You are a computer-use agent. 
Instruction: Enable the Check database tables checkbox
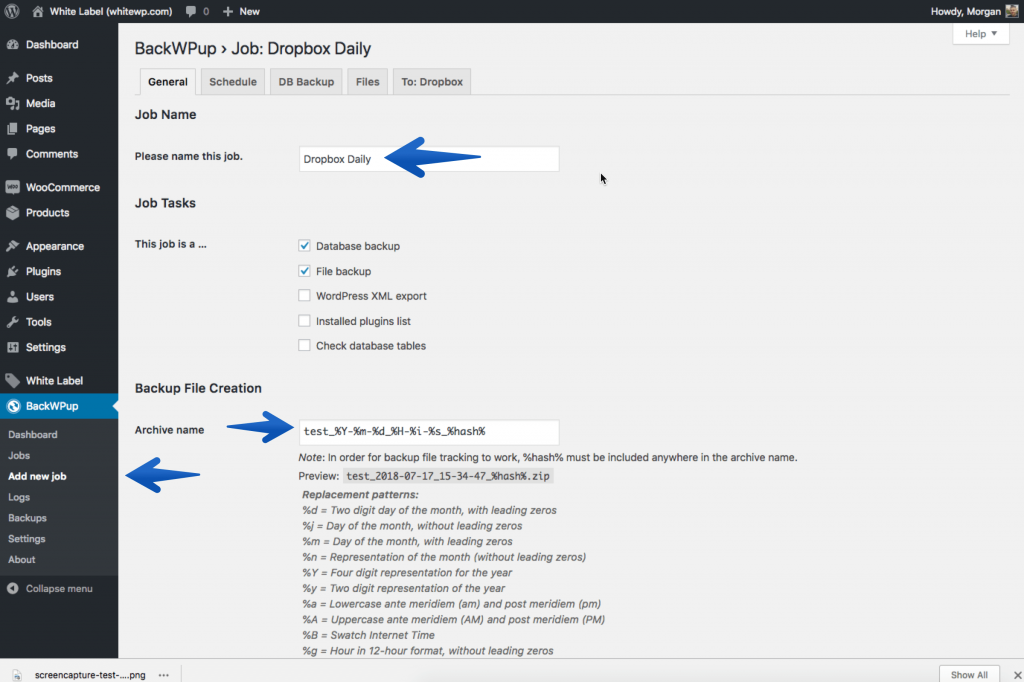pyautogui.click(x=304, y=346)
